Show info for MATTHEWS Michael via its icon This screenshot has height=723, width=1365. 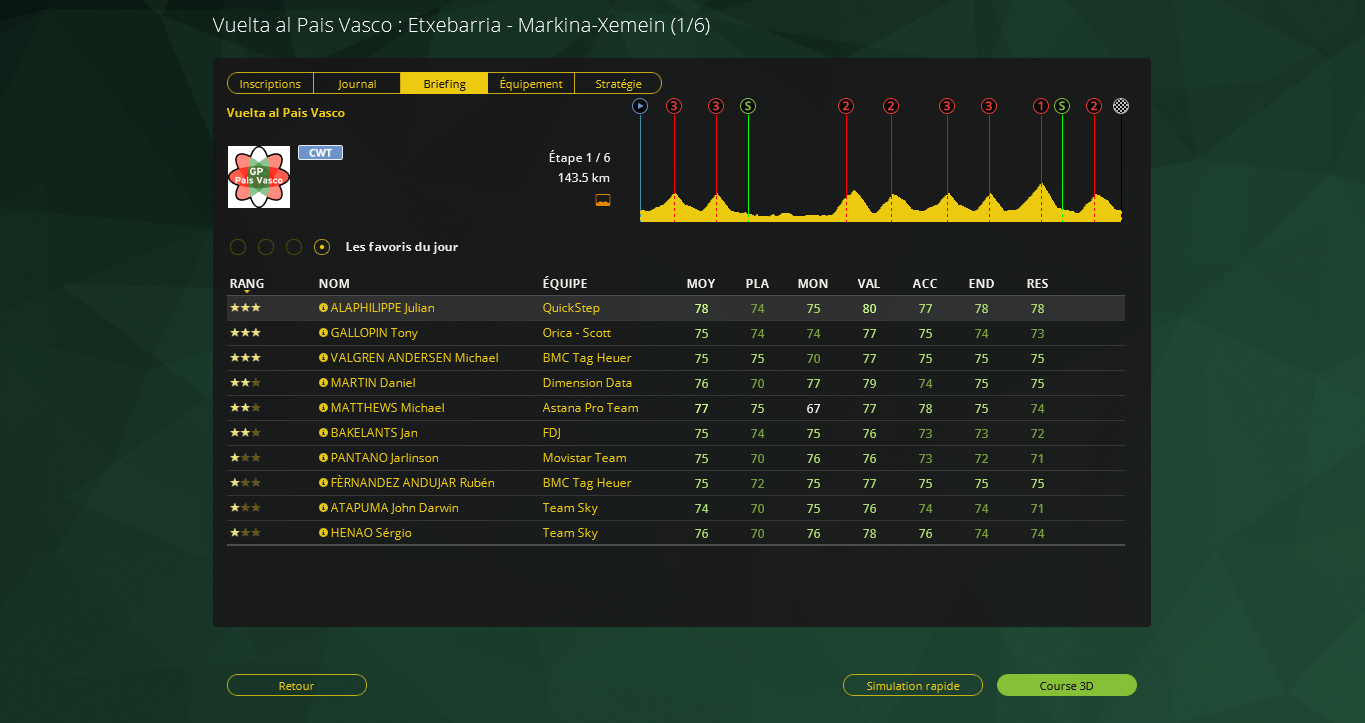pyautogui.click(x=323, y=408)
